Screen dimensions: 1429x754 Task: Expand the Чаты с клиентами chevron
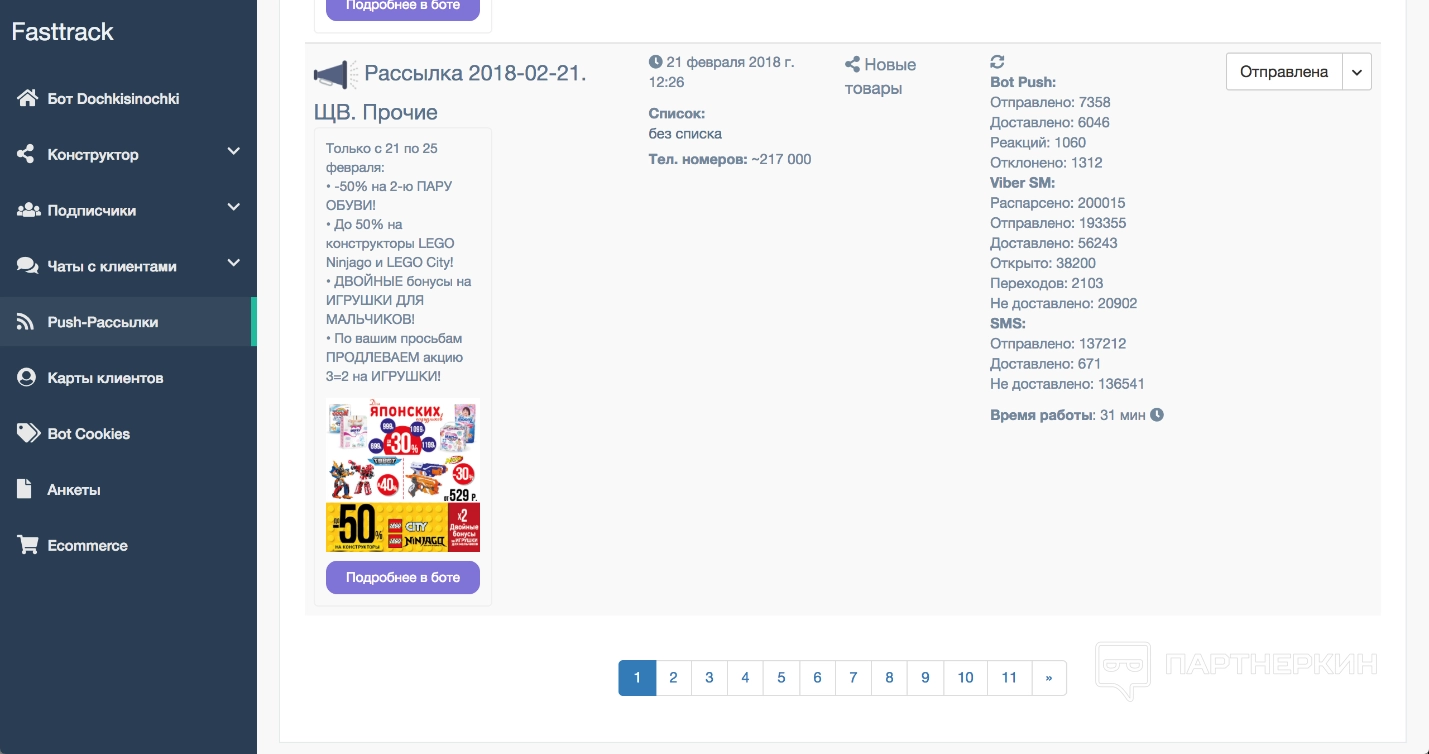pos(234,264)
